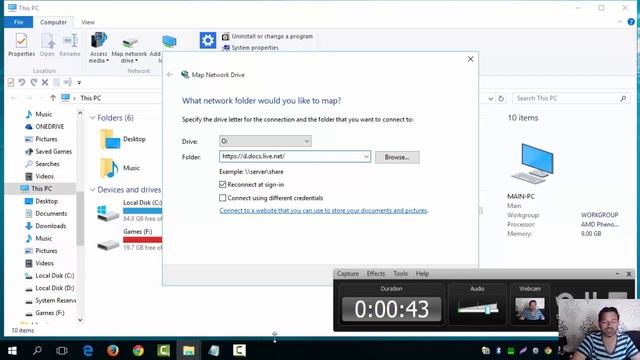Click the Up one level arrow
640x360 pixels.
tap(53, 98)
